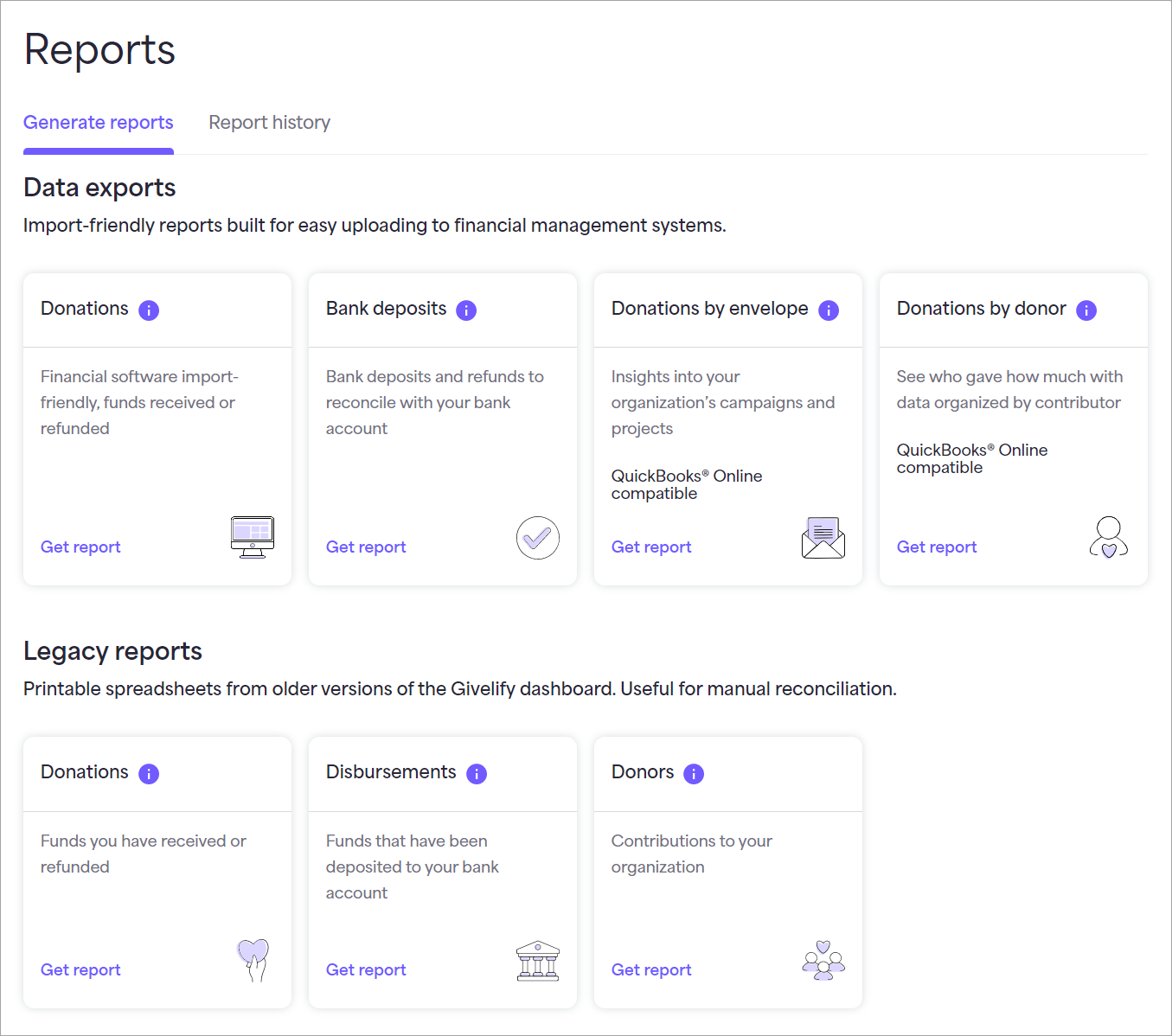Click the bank building icon in Disbursements
This screenshot has height=1036, width=1172.
[538, 961]
